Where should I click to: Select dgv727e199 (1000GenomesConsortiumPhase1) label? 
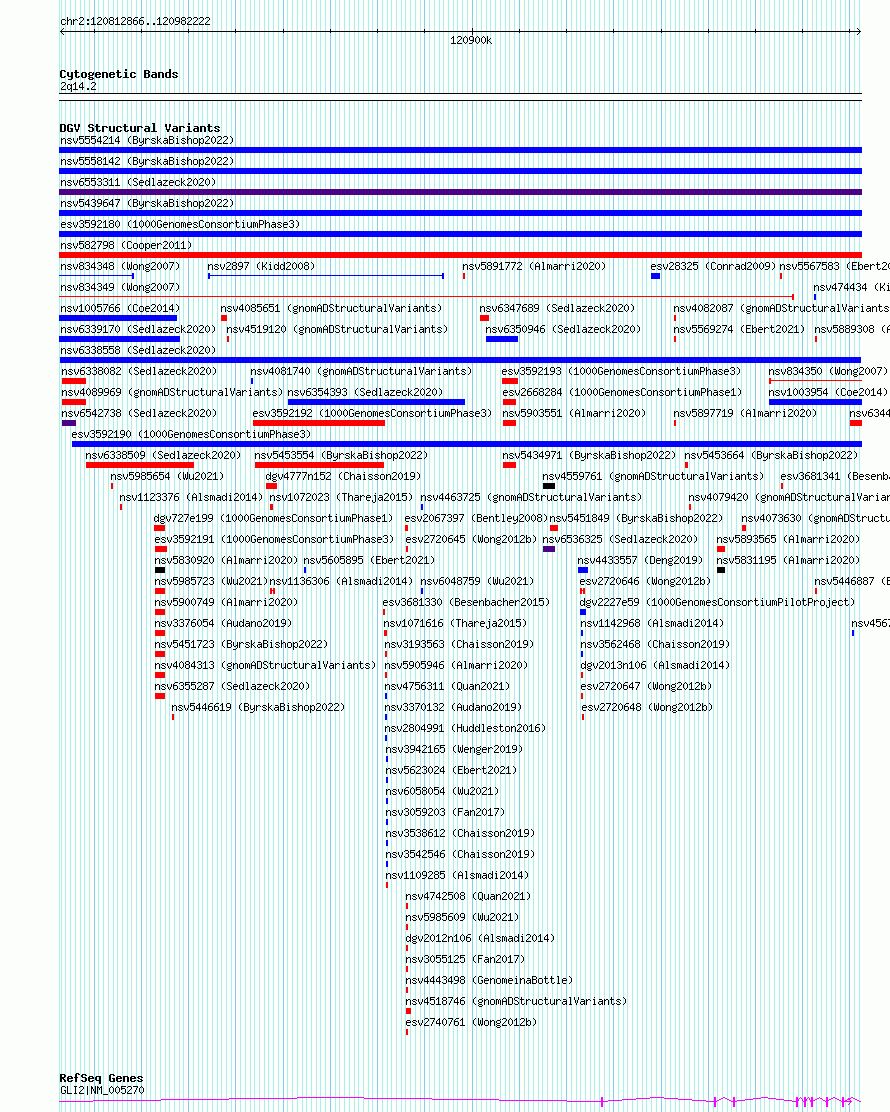273,518
